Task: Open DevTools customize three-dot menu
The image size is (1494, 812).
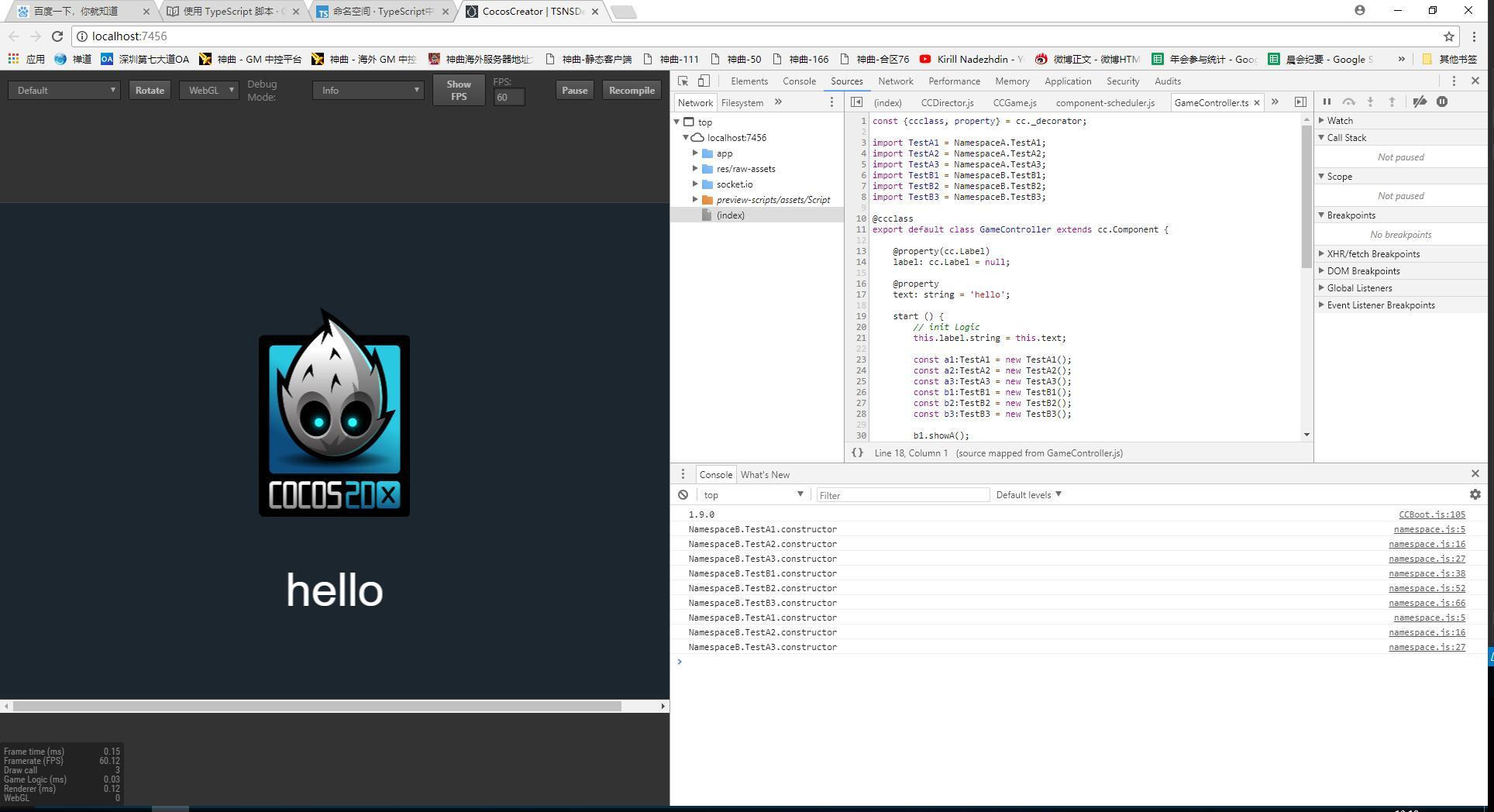Action: (x=1454, y=81)
